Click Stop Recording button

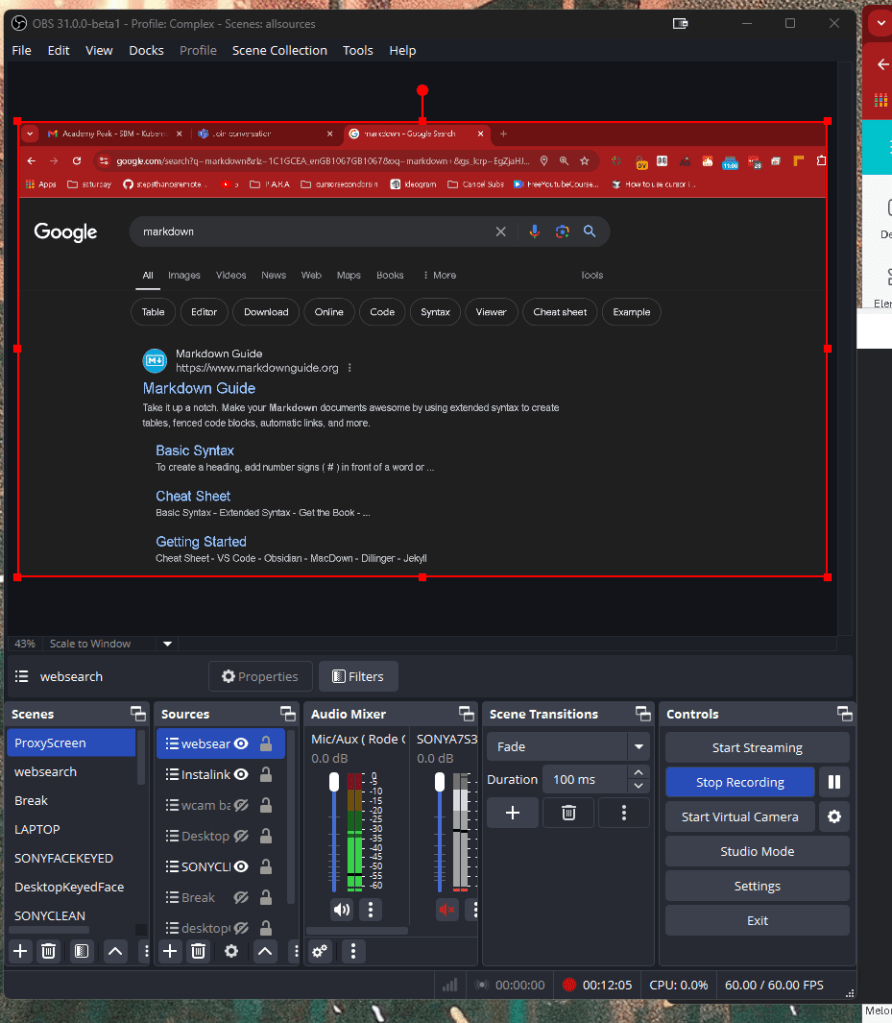point(740,782)
